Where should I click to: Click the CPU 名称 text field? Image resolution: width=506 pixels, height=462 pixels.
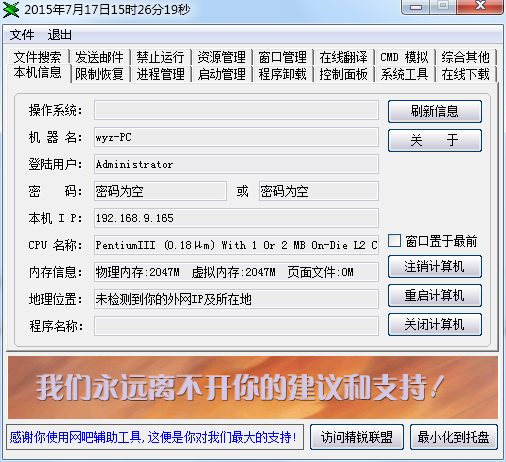coord(236,245)
